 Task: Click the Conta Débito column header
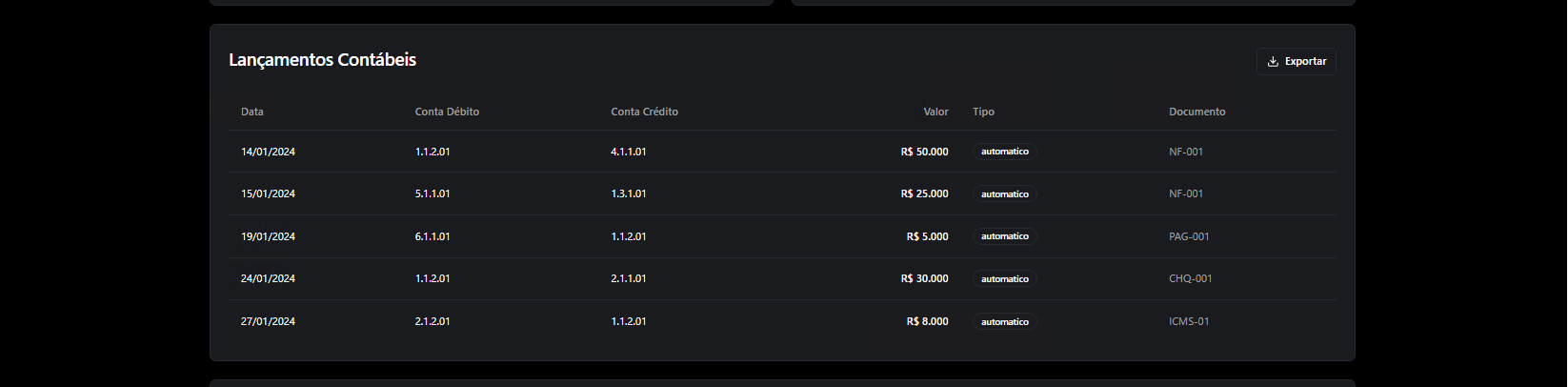point(447,112)
